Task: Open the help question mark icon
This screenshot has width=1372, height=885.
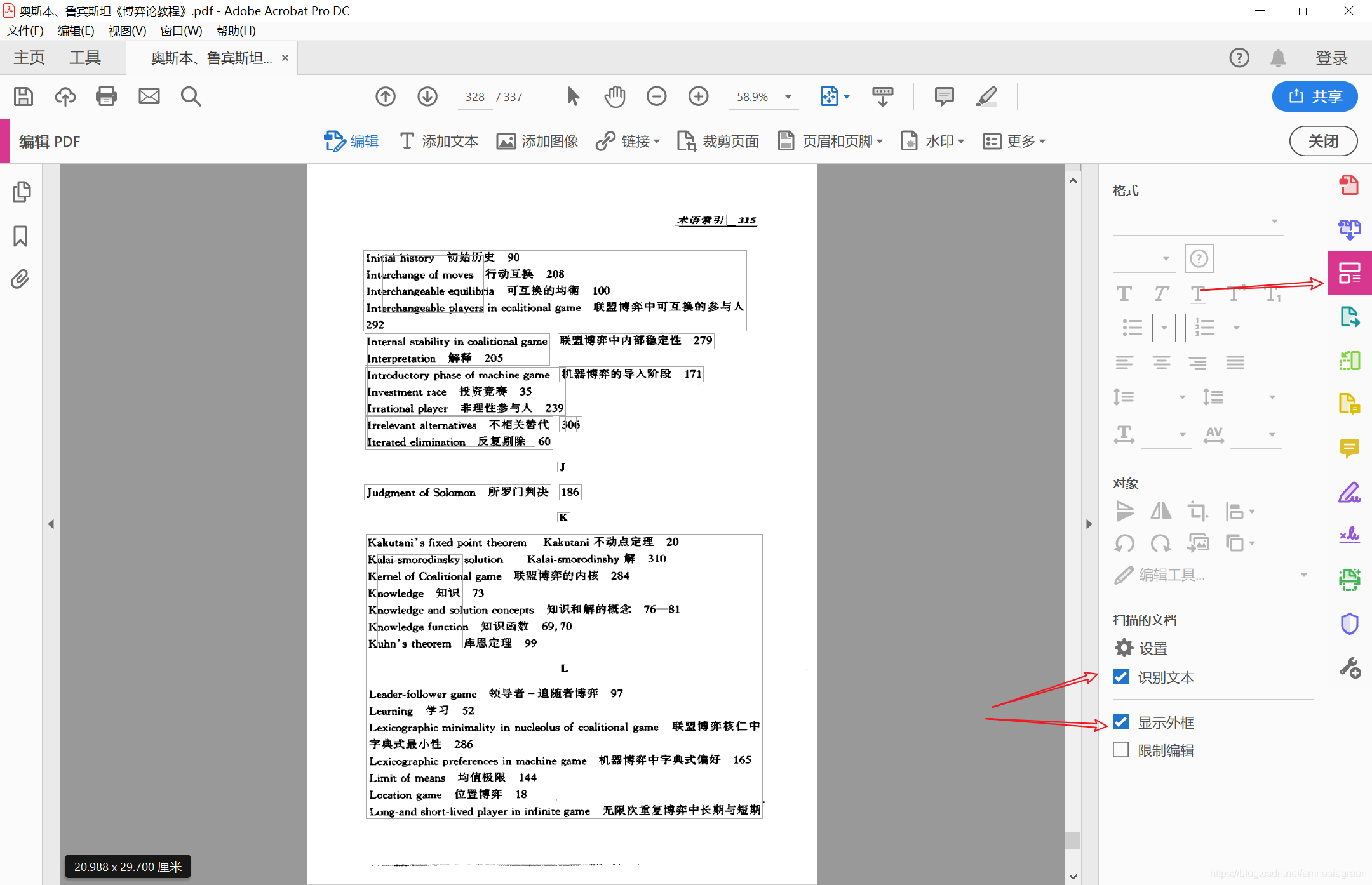Action: coord(1239,58)
